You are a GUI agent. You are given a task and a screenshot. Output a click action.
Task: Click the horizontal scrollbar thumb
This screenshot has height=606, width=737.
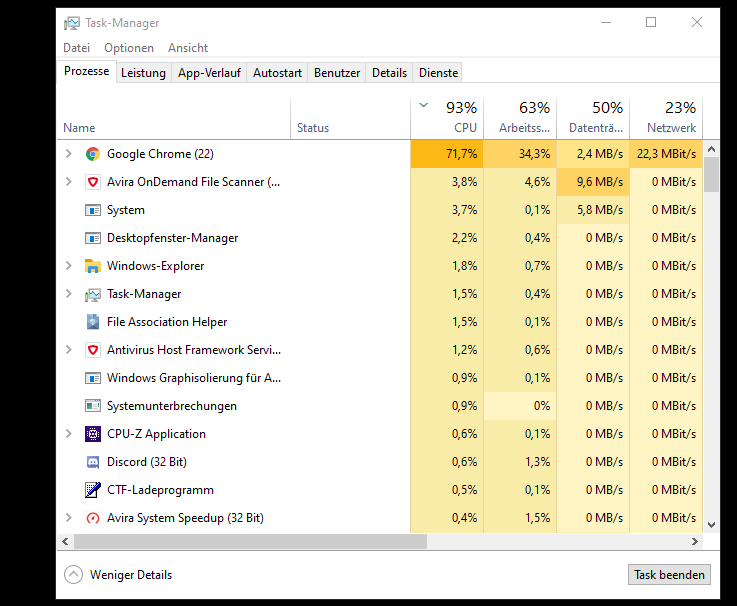250,541
